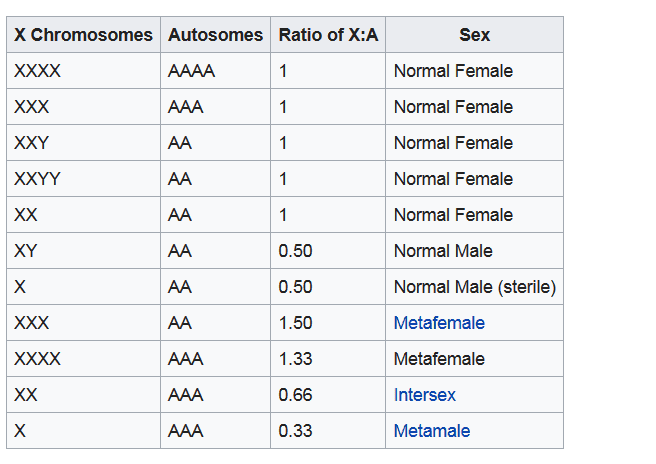656x464 pixels.
Task: Click the AAAA autosomes cell
Action: click(192, 71)
